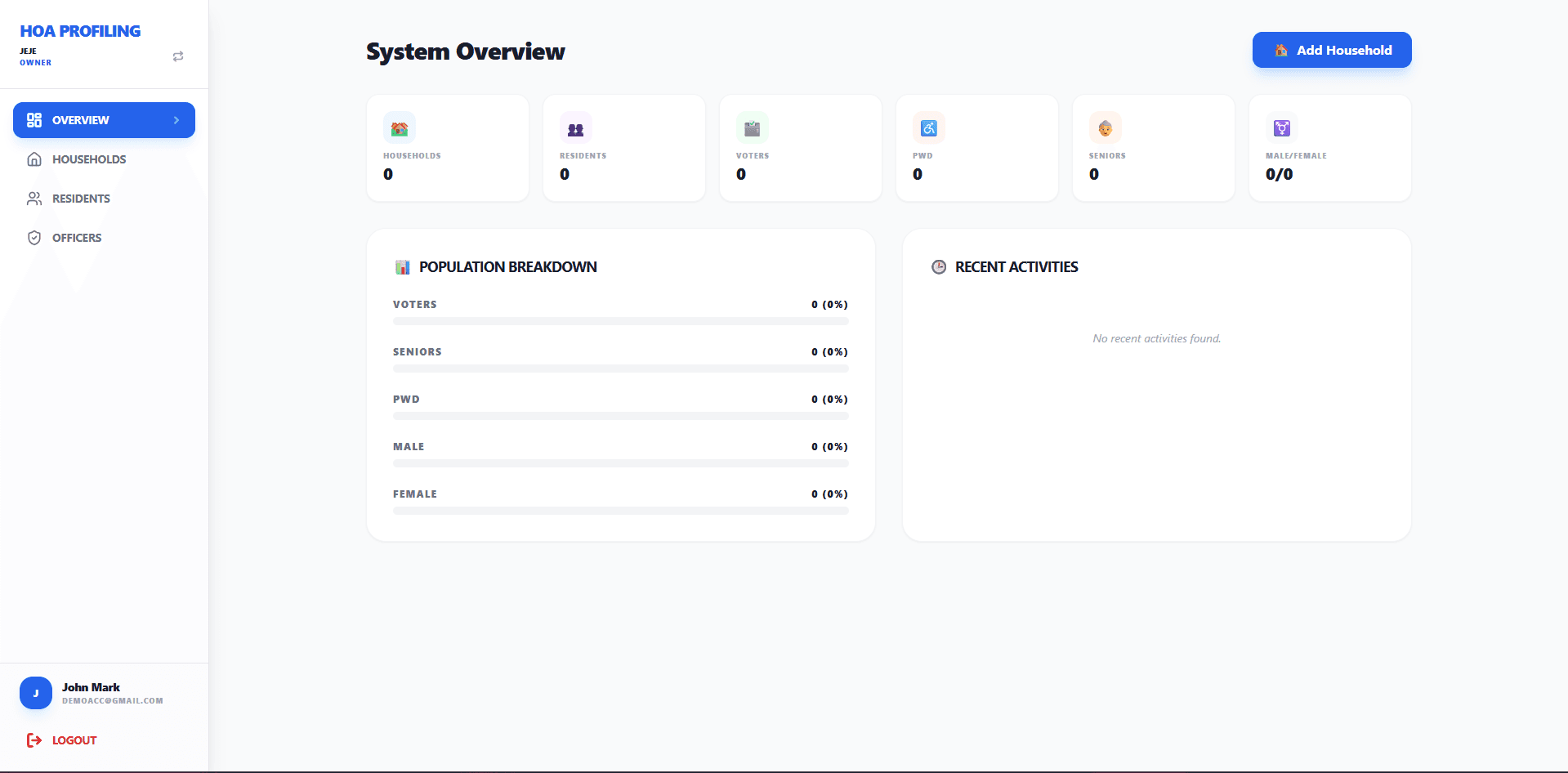Click the Voters progress bar

coord(621,321)
